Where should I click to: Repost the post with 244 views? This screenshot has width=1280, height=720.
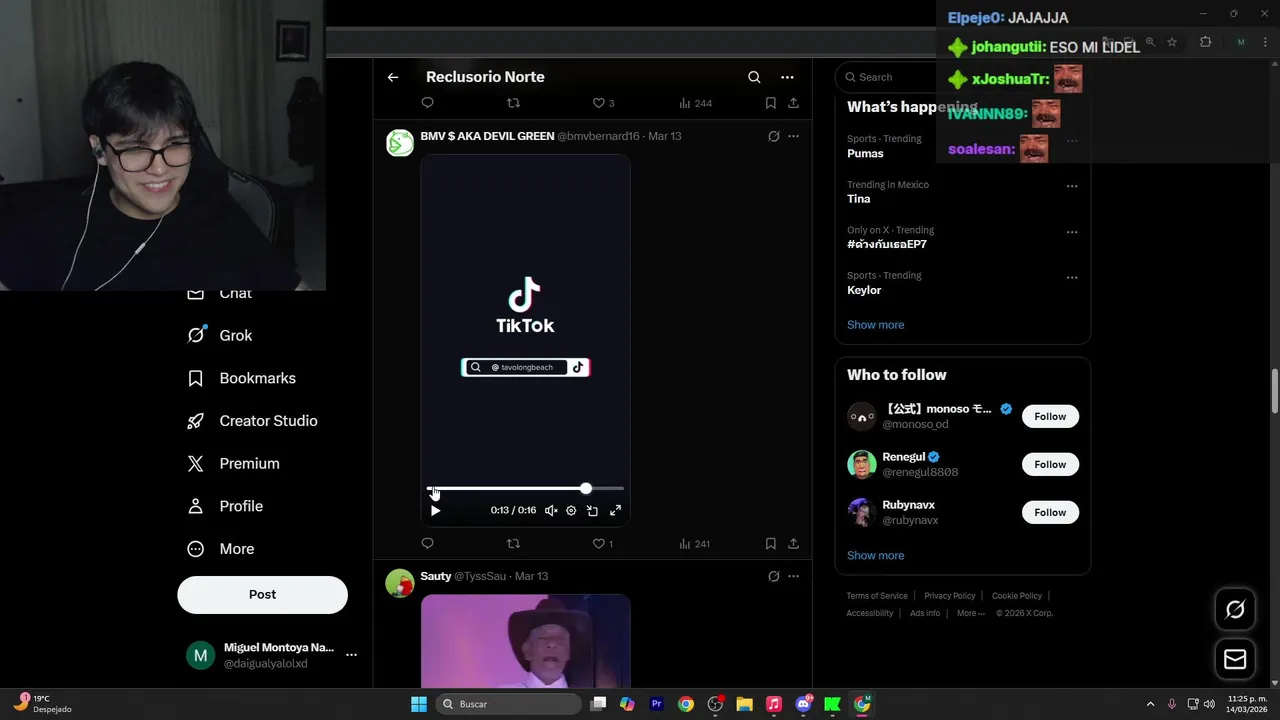(x=513, y=103)
